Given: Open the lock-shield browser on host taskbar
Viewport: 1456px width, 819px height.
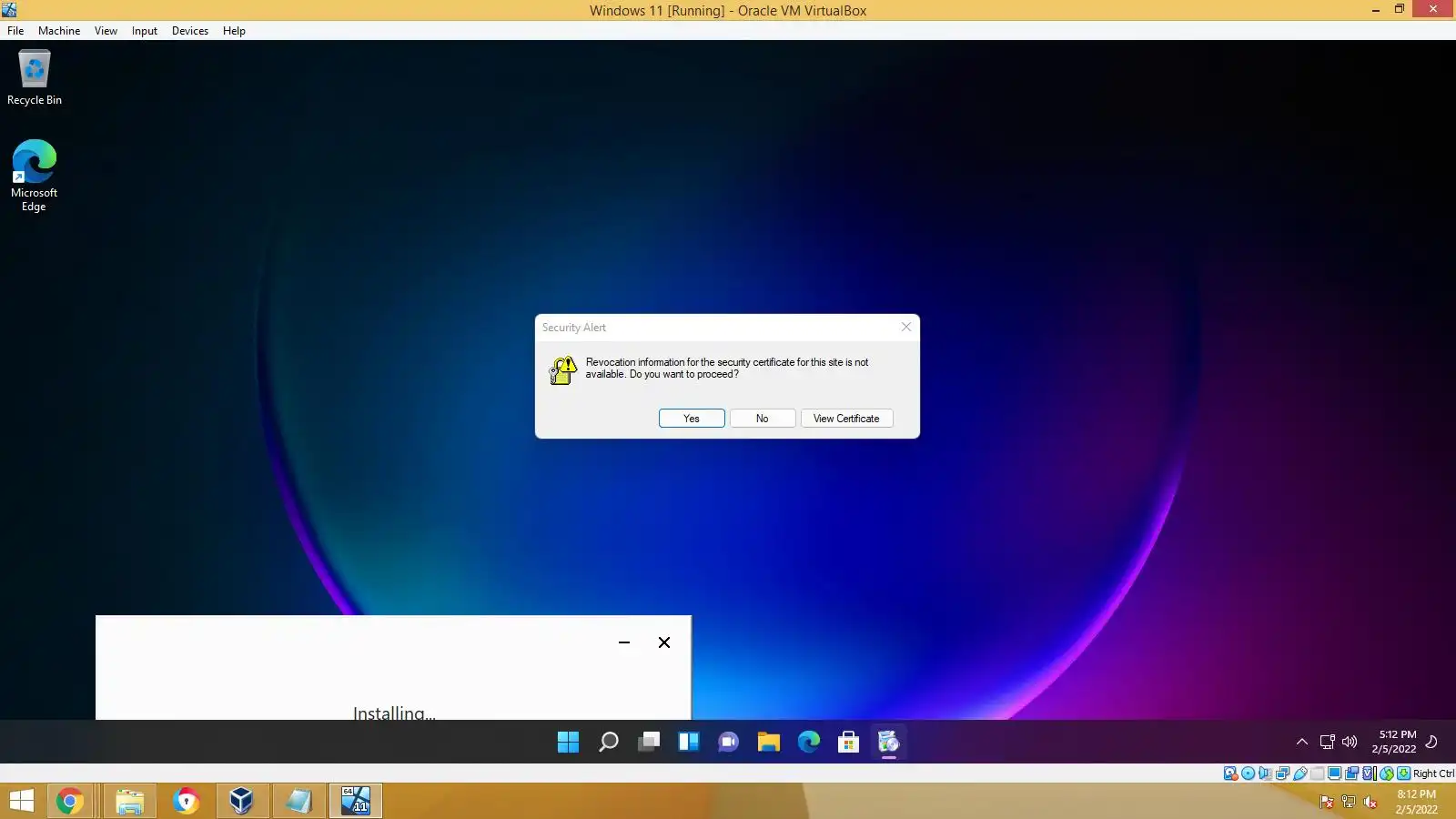Looking at the screenshot, I should 186,801.
